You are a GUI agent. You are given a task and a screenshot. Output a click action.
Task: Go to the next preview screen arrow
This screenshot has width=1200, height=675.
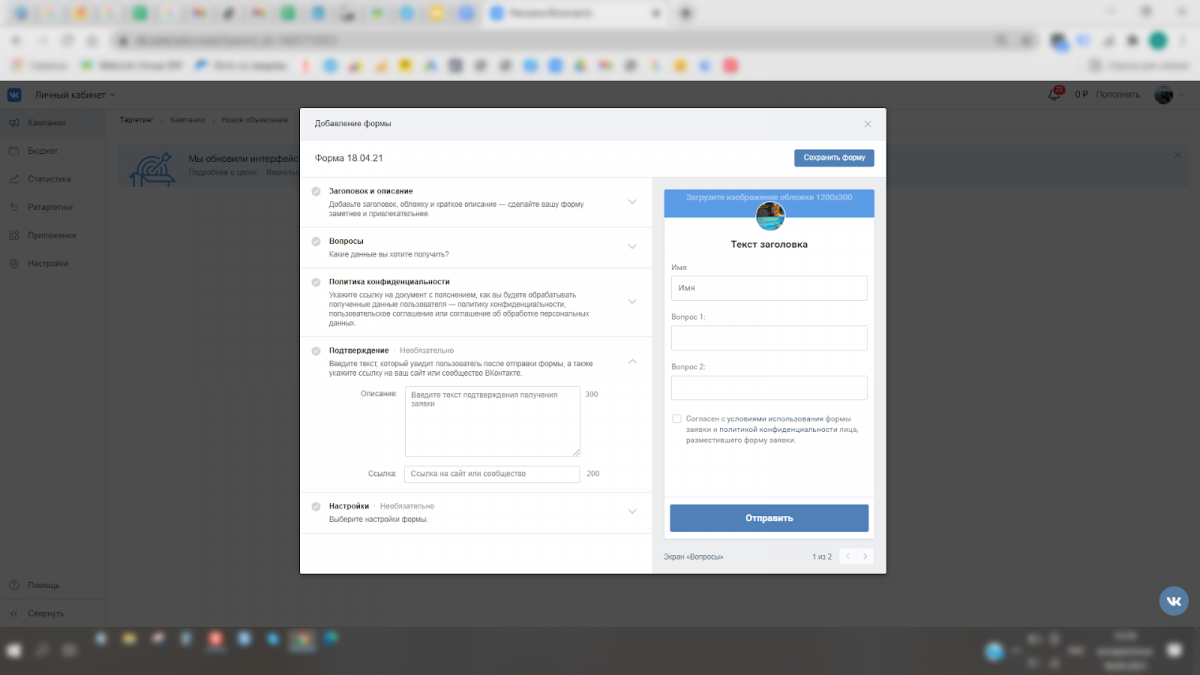tap(865, 556)
